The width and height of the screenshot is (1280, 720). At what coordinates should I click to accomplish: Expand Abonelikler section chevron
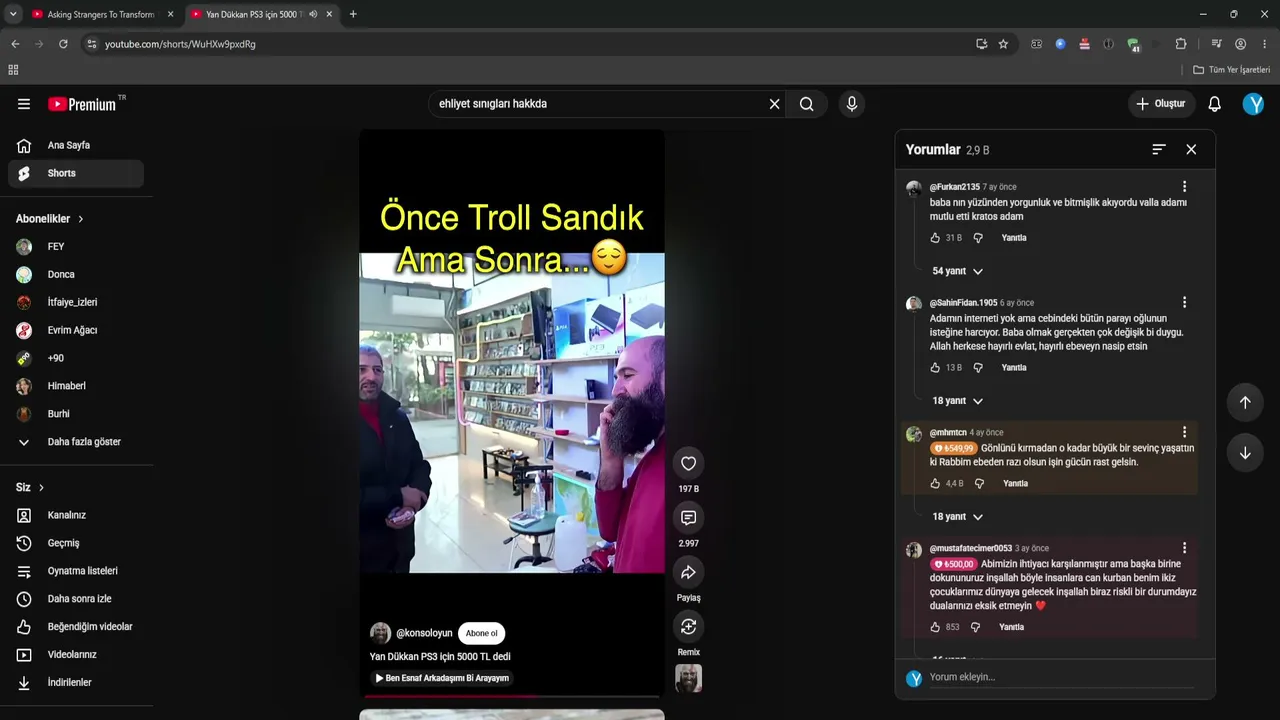81,219
